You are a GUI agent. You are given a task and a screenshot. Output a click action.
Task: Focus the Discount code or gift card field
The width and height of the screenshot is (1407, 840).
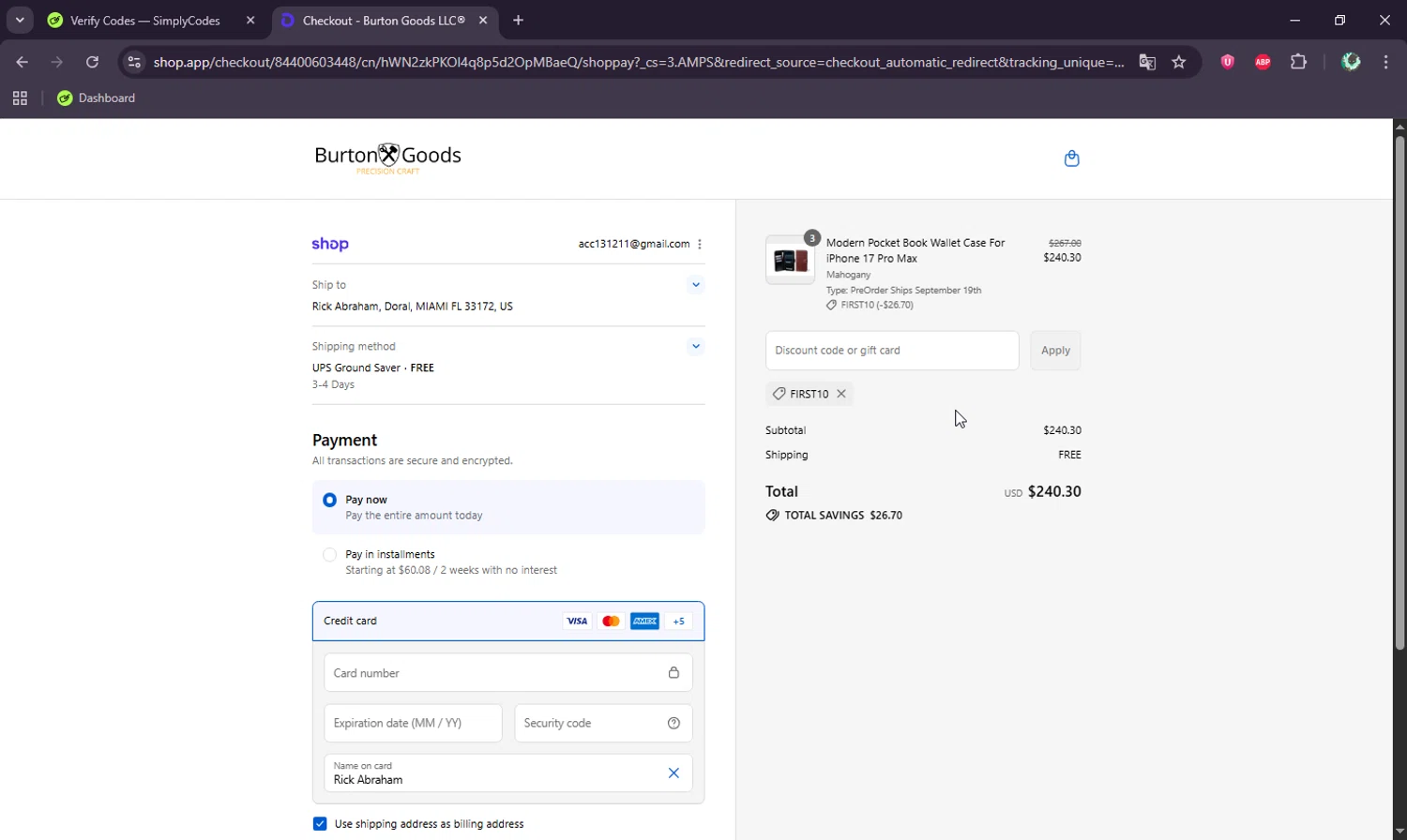coord(892,350)
